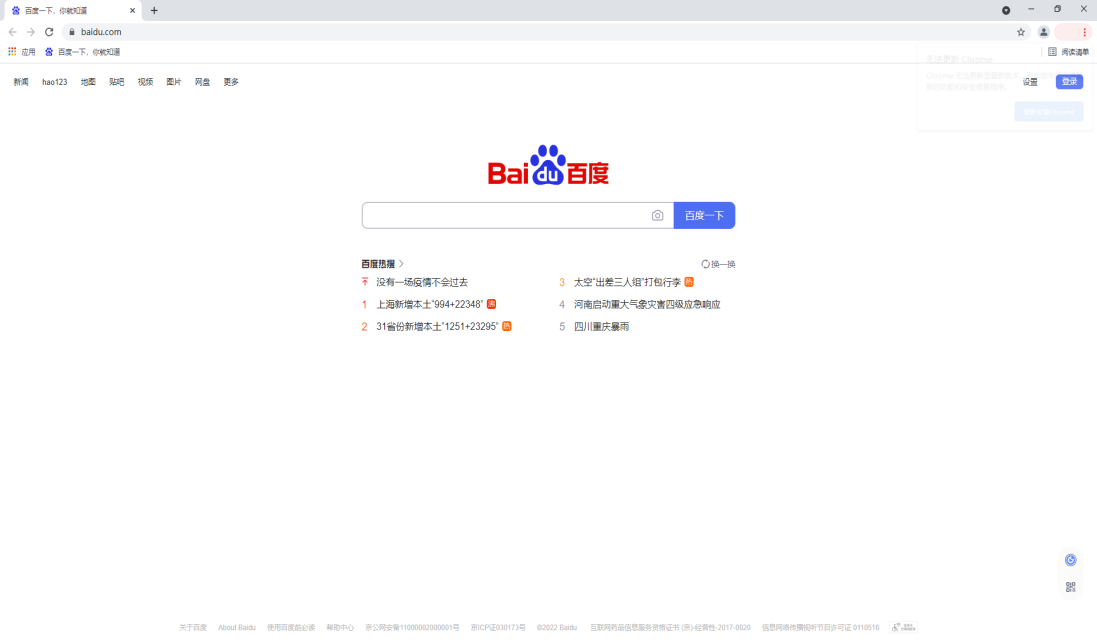Click 互联网药品信息服务资格证书 footer link
Image resolution: width=1097 pixels, height=640 pixels.
click(670, 627)
